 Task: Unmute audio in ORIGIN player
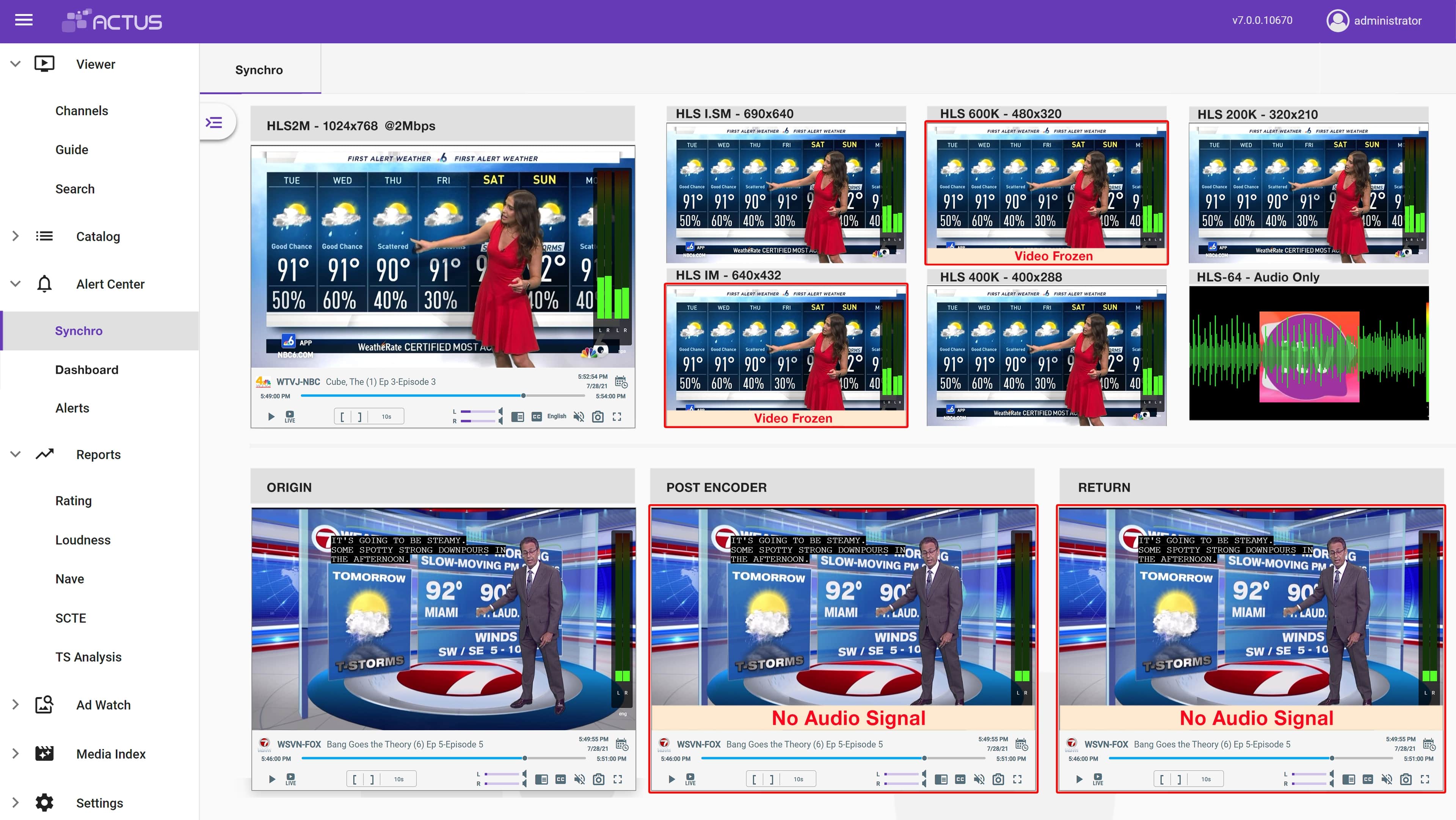(579, 779)
